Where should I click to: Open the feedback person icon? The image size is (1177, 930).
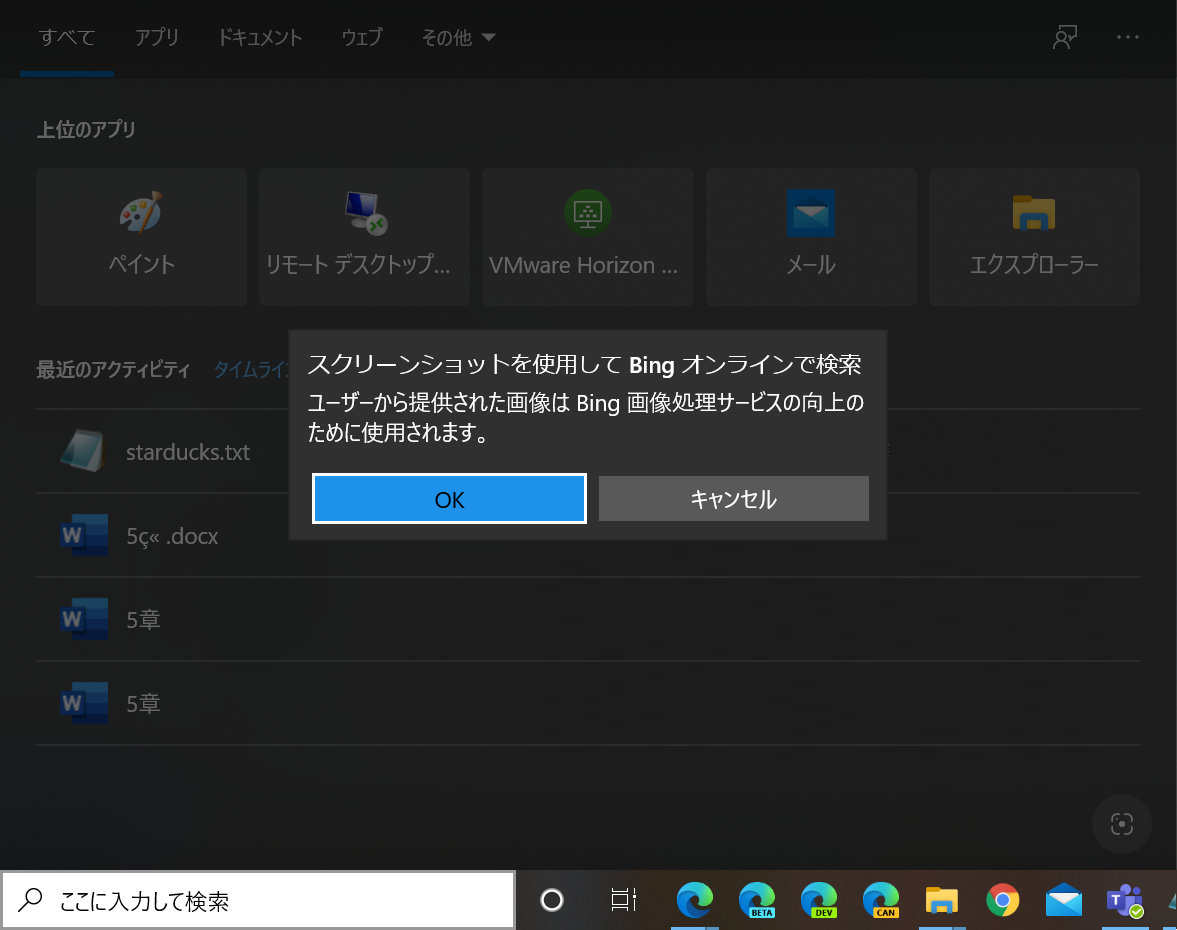1064,37
